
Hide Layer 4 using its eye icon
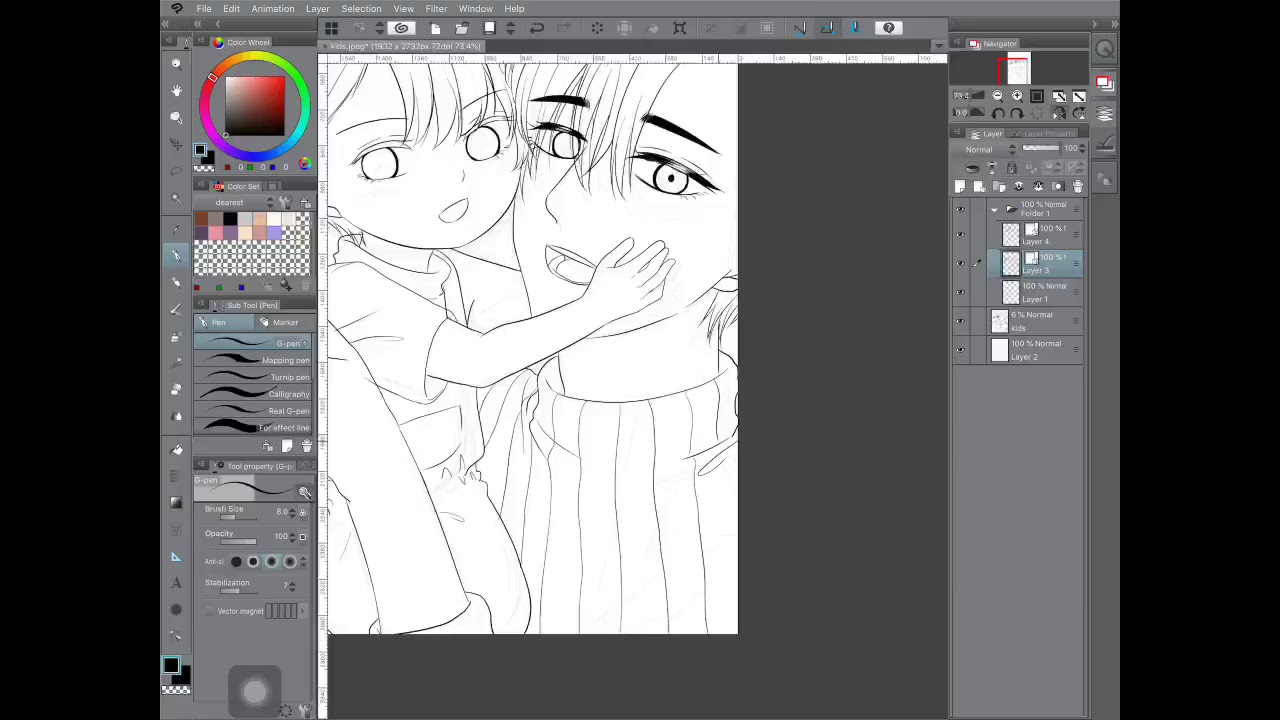pos(961,234)
